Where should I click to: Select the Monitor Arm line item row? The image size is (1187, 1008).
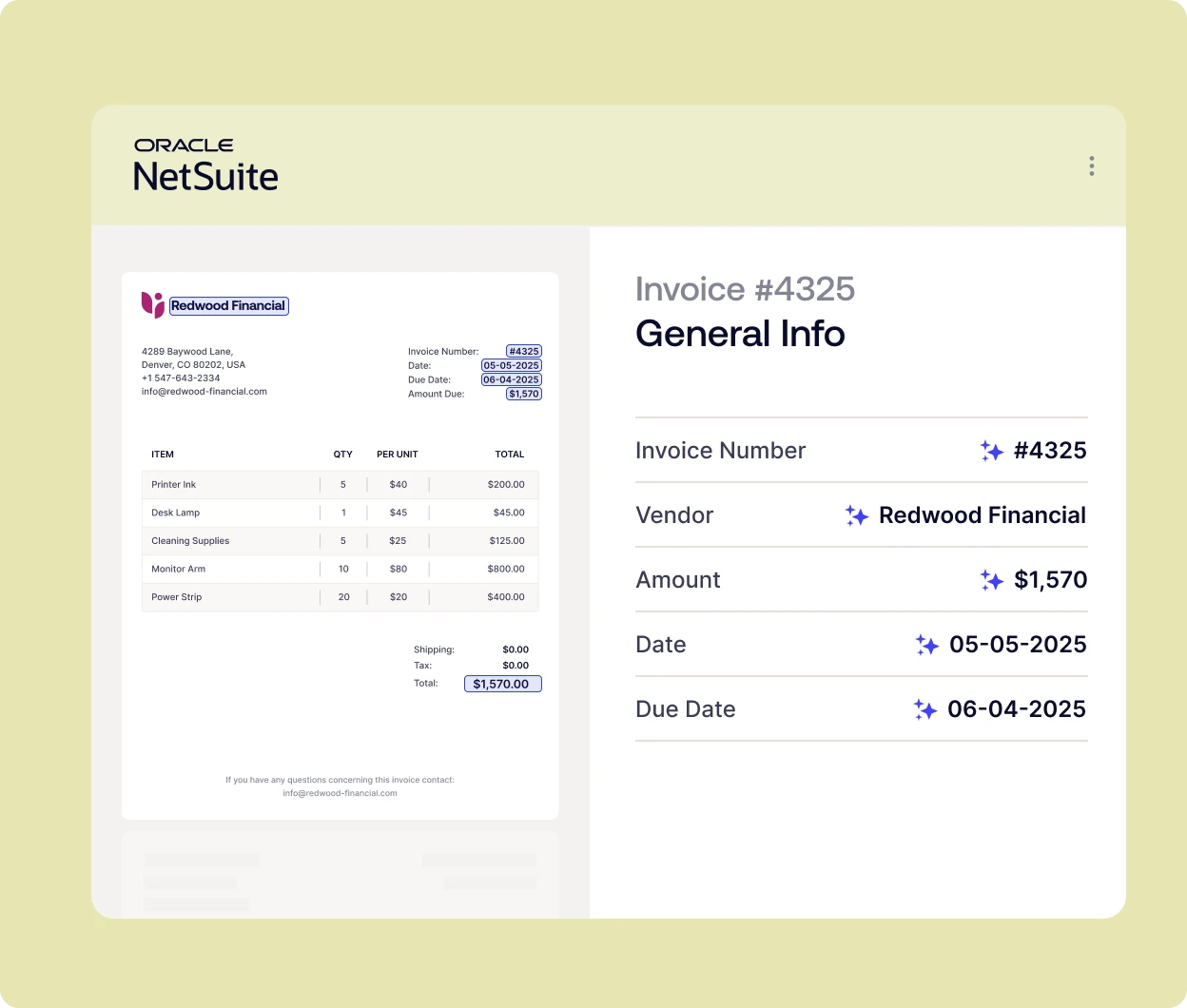[340, 569]
